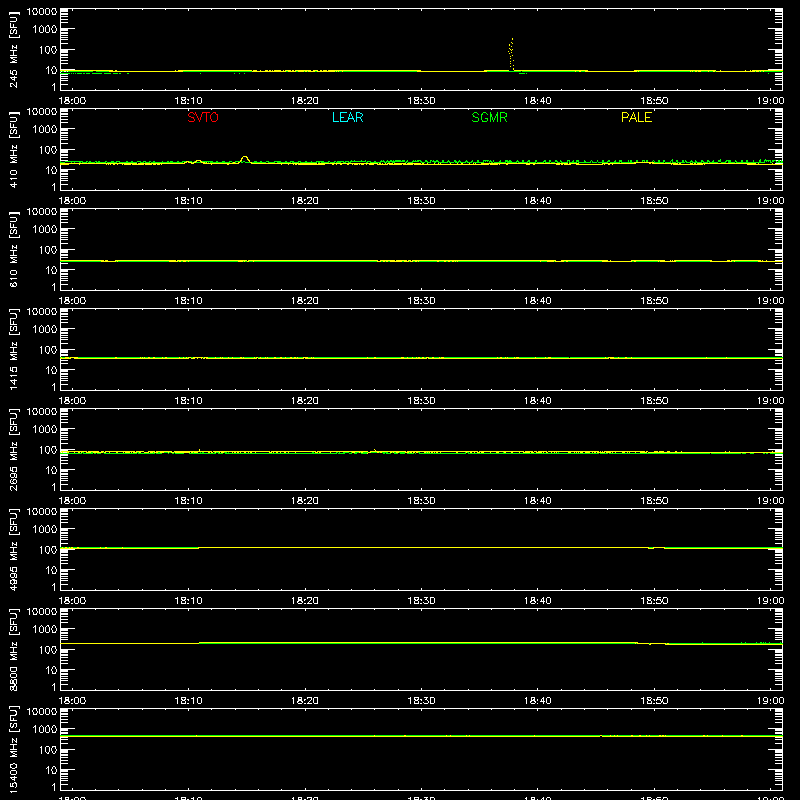Select the 610 MHz [SFU] axis title
The image size is (800, 800).
[x=13, y=249]
